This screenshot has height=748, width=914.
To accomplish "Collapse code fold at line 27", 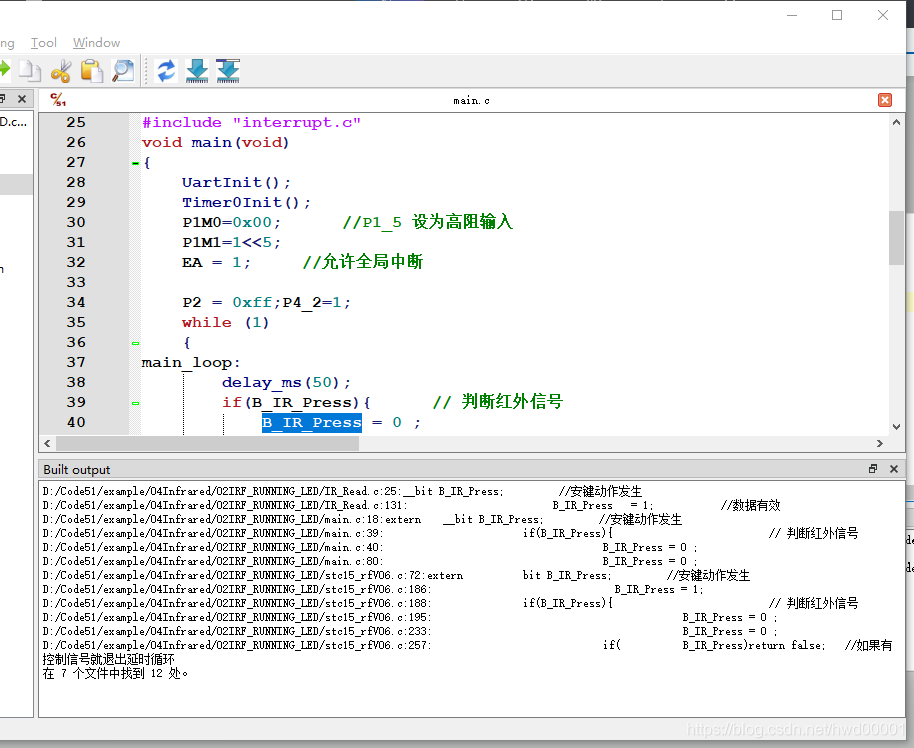I will 135,163.
